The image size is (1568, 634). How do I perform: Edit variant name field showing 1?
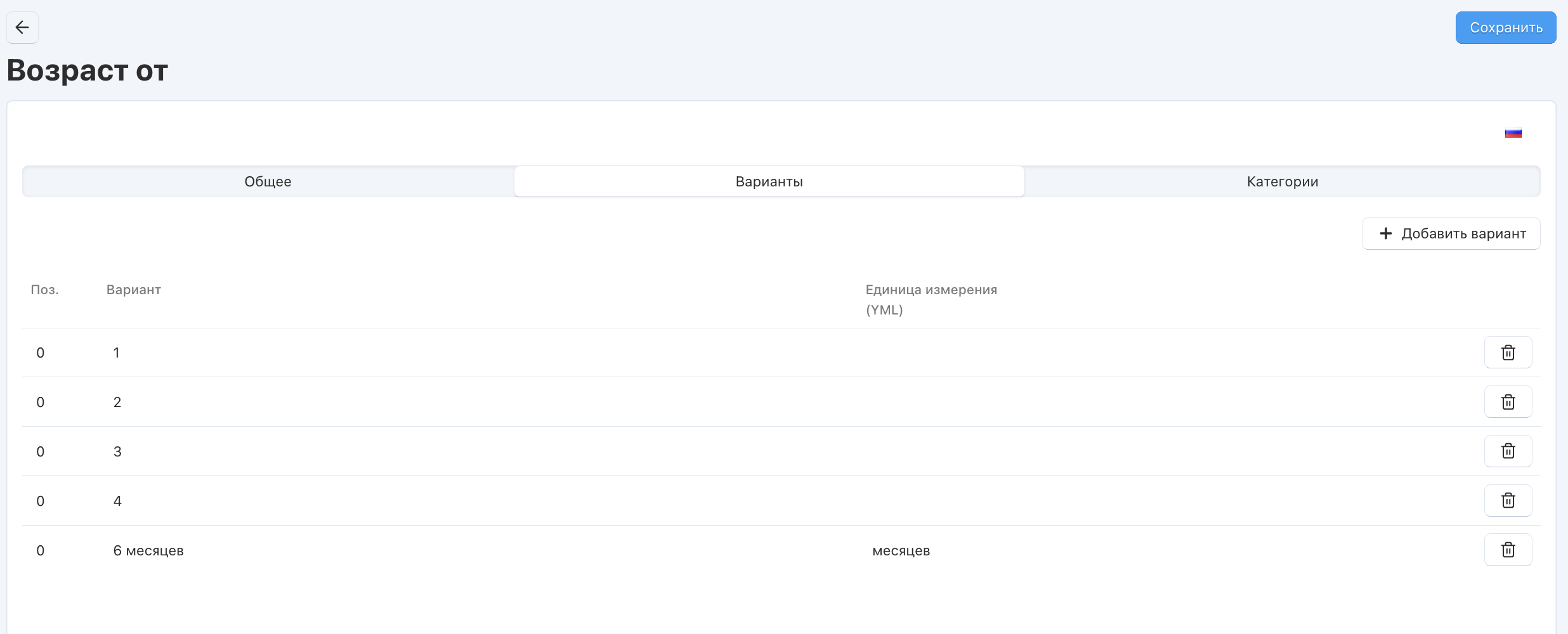click(444, 353)
